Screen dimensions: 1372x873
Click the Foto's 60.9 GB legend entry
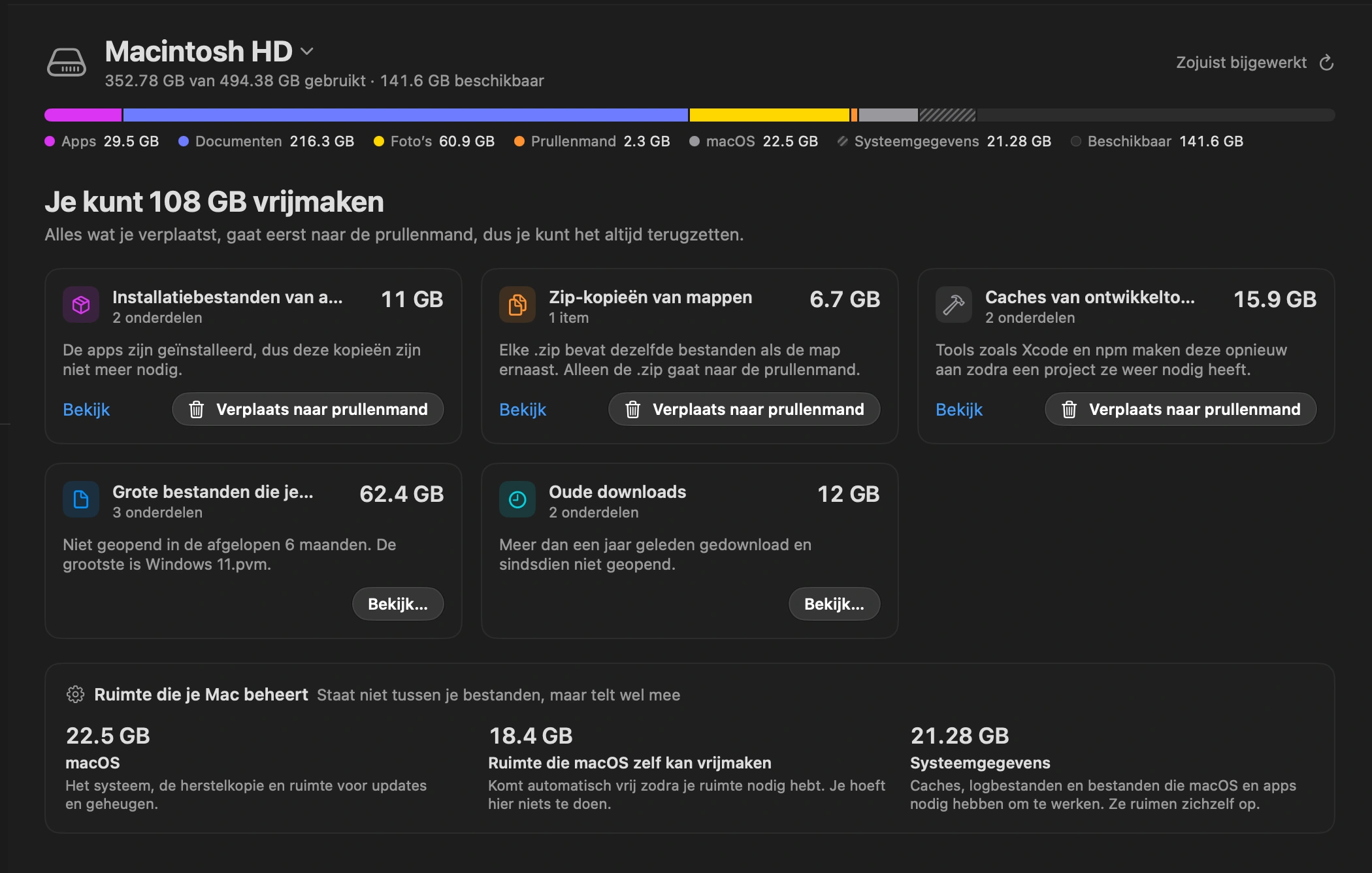pyautogui.click(x=434, y=141)
